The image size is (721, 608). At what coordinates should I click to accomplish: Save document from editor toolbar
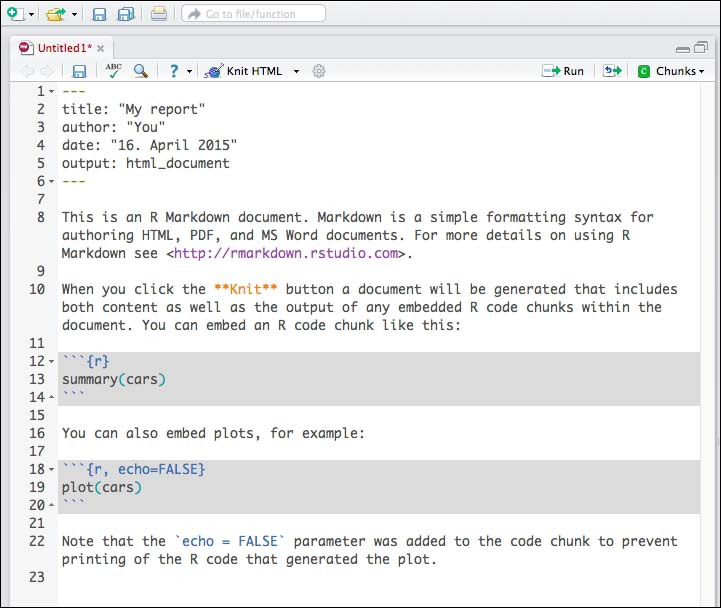pyautogui.click(x=79, y=71)
